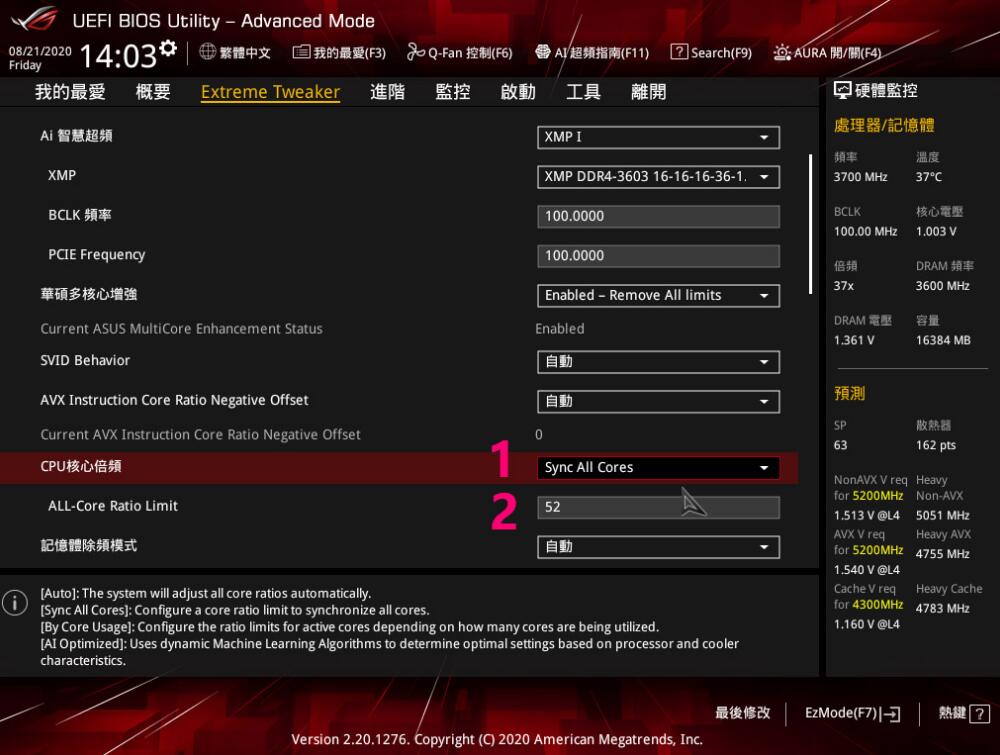This screenshot has width=1000, height=755.
Task: Open the 記憶體除頻模式 dropdown
Action: [658, 546]
